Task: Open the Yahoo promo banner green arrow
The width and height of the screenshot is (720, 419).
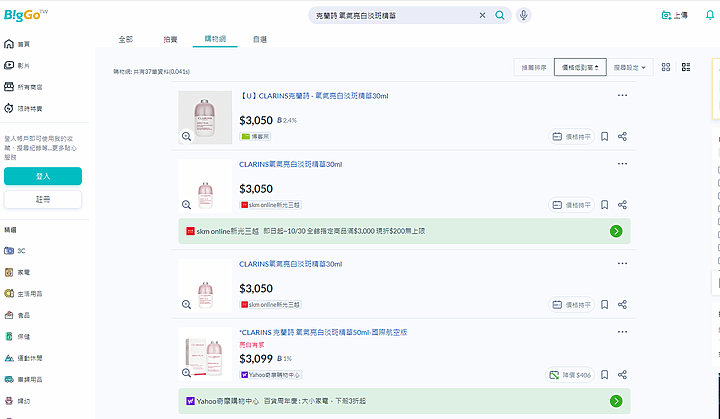Action: (616, 401)
